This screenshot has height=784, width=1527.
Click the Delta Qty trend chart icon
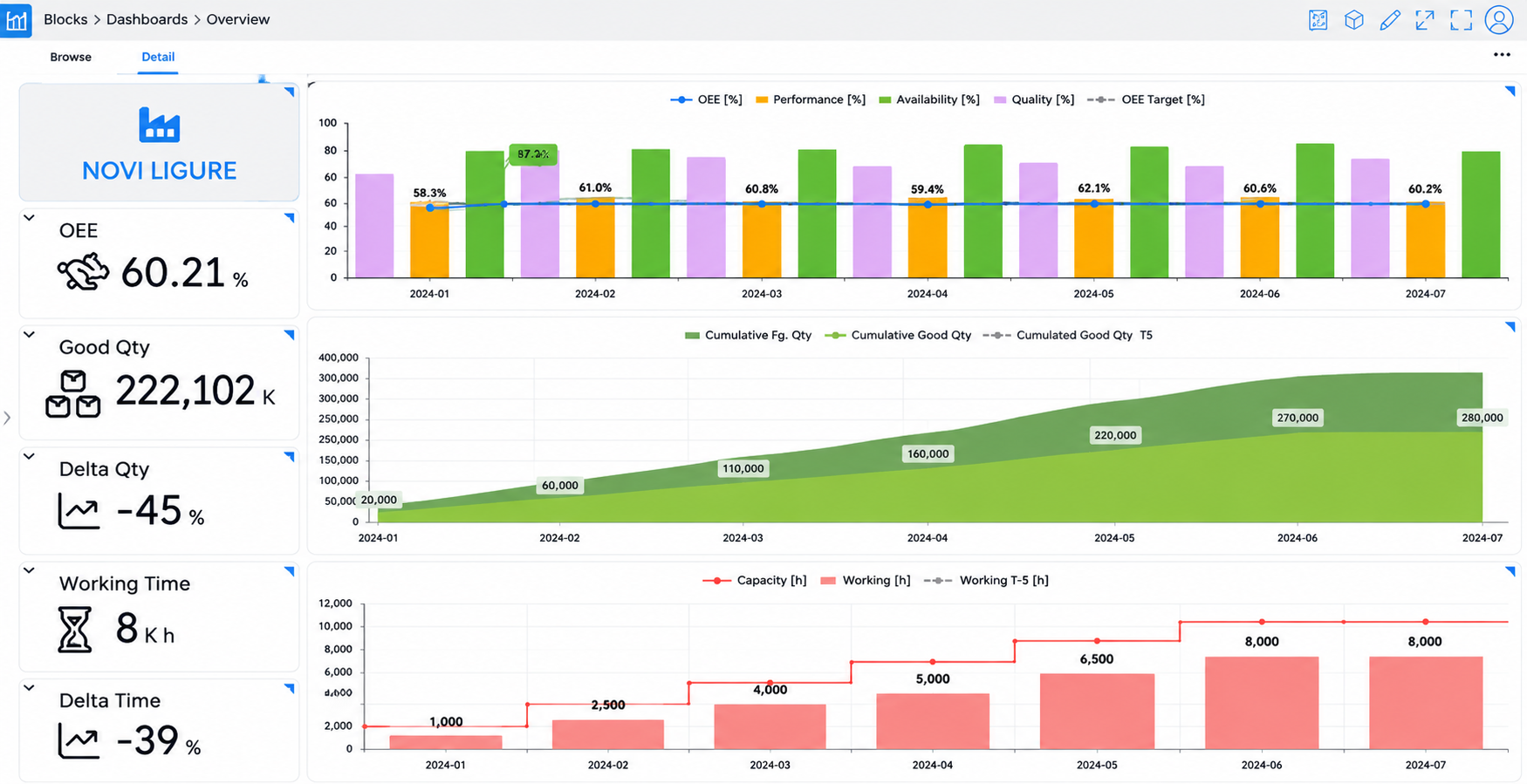pos(79,511)
